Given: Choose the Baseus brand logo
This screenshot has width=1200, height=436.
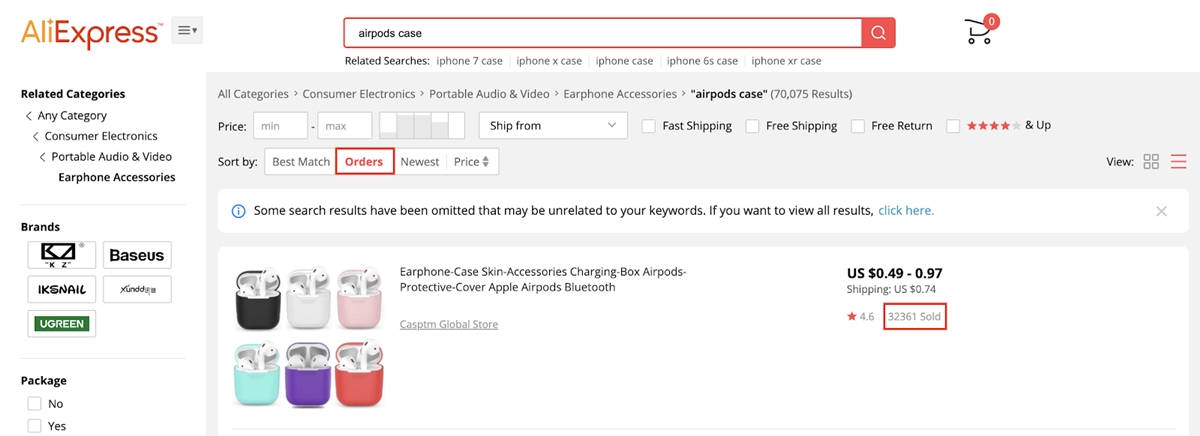Looking at the screenshot, I should [137, 255].
